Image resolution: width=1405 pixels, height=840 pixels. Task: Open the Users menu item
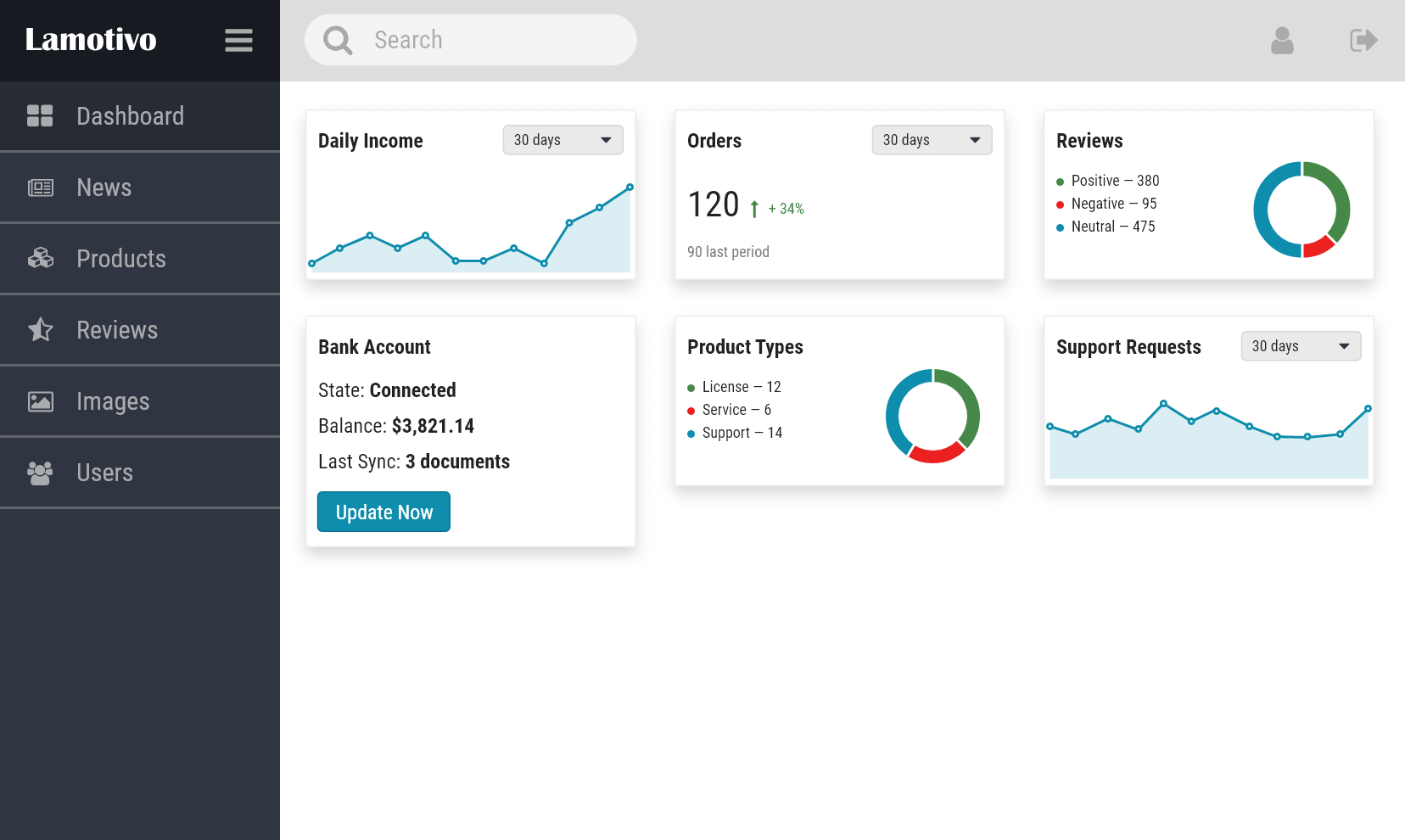tap(140, 473)
